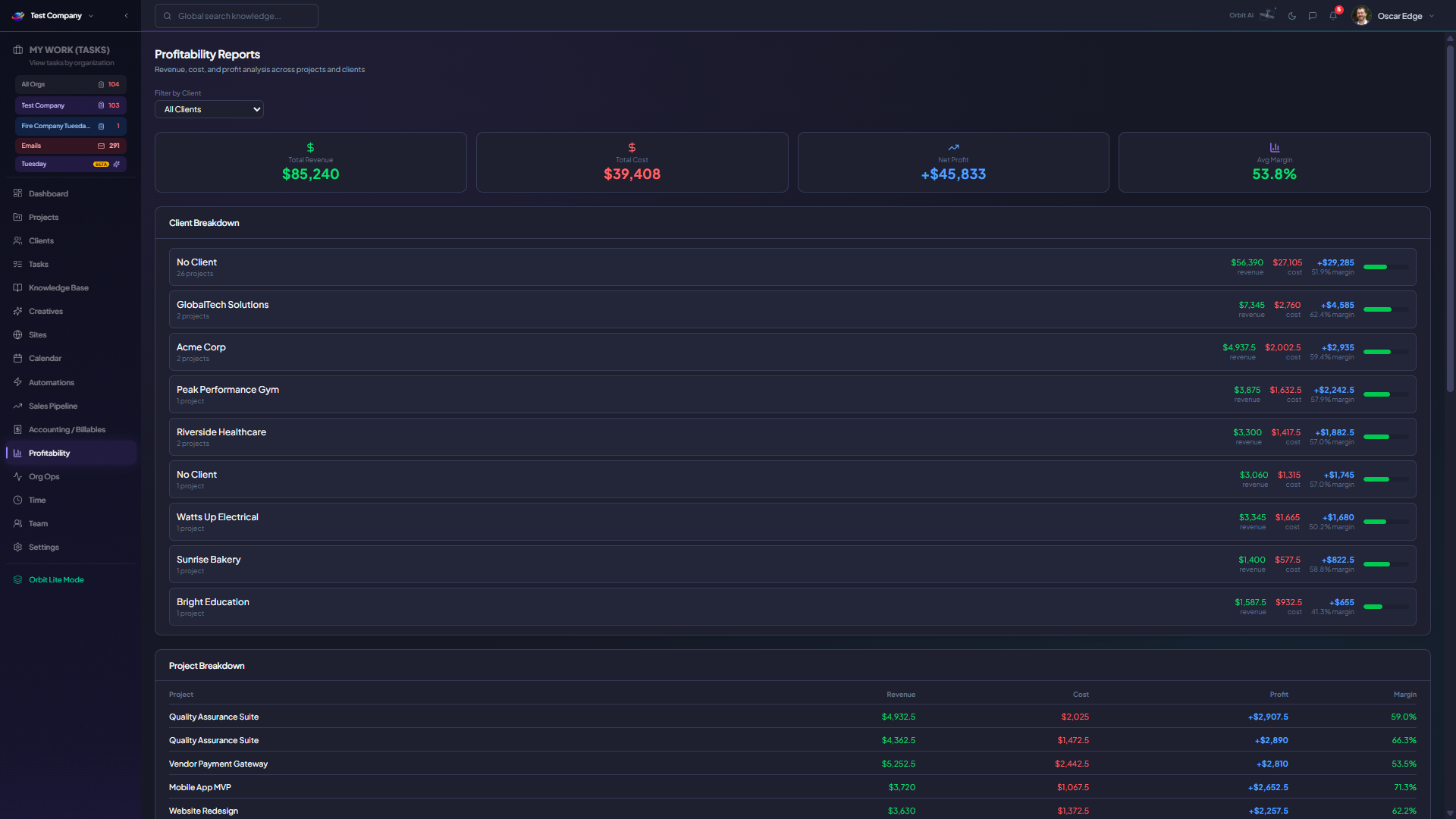Viewport: 1456px width, 819px height.
Task: Open the Tuesday beta row
Action: click(71, 164)
